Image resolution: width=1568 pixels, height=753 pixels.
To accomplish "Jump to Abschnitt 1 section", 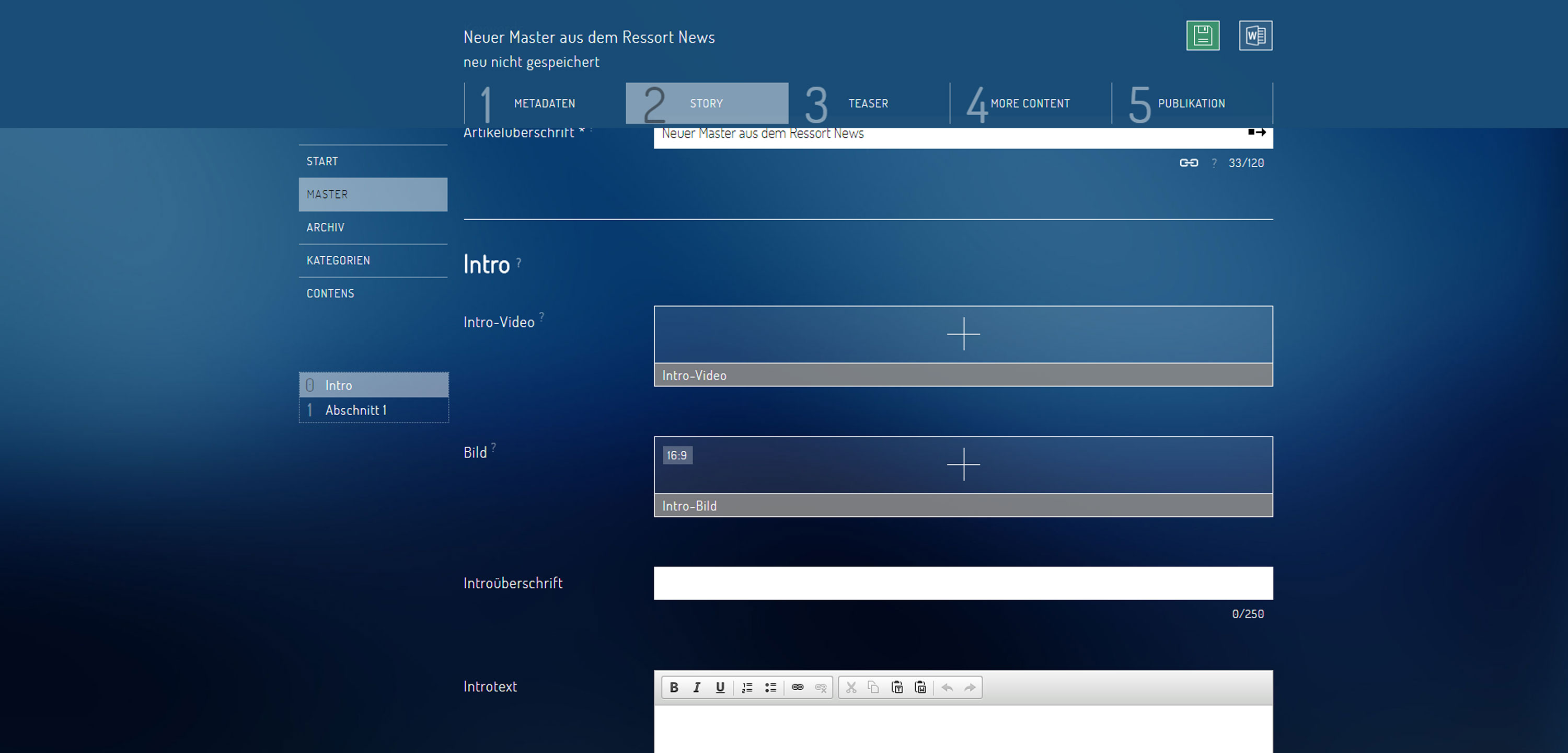I will [x=356, y=410].
